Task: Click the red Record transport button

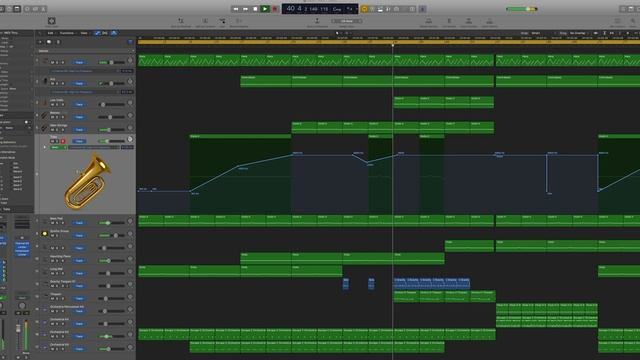Action: (x=275, y=9)
